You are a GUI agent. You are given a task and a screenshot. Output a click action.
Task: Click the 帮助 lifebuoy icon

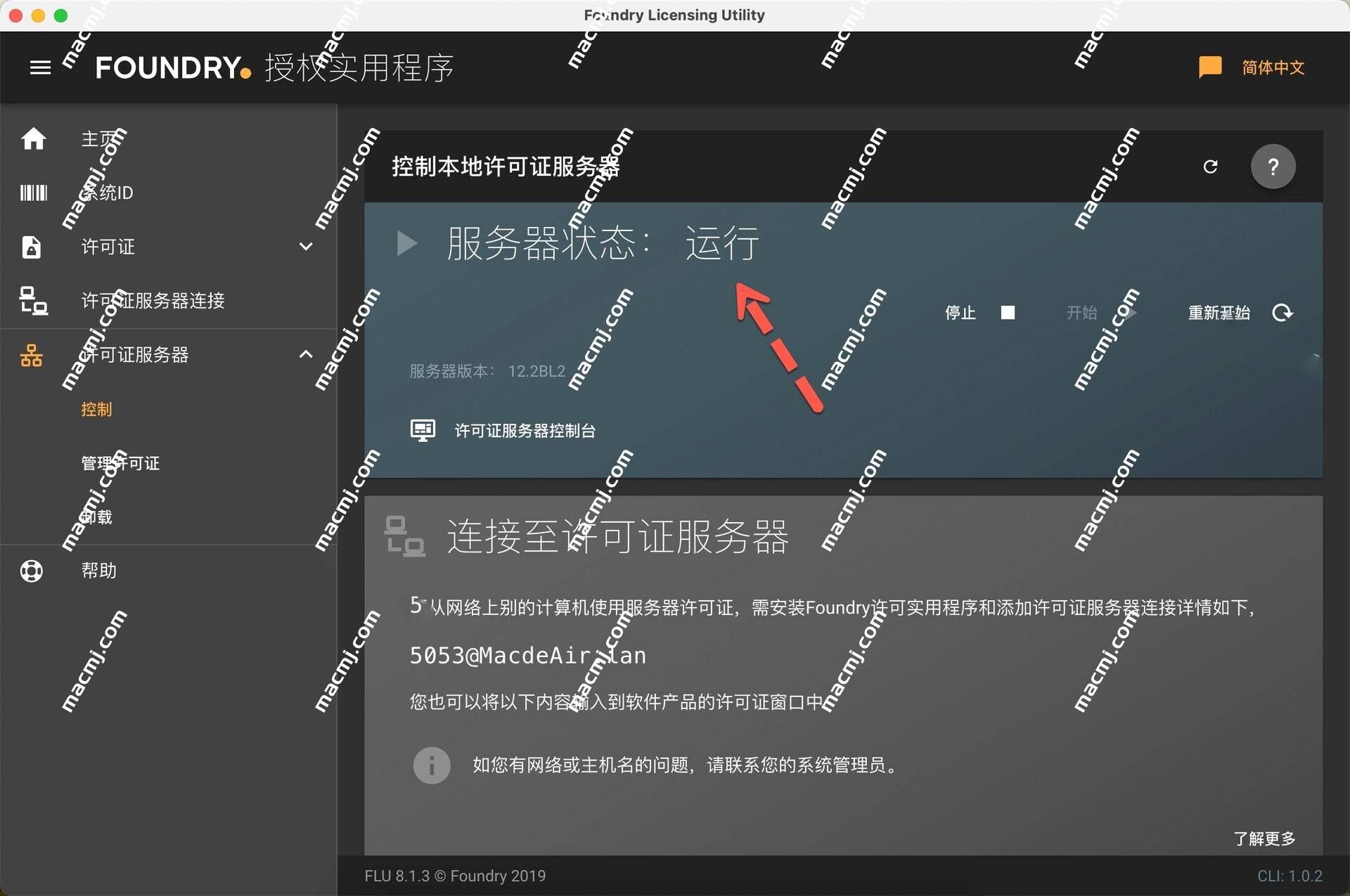click(32, 571)
